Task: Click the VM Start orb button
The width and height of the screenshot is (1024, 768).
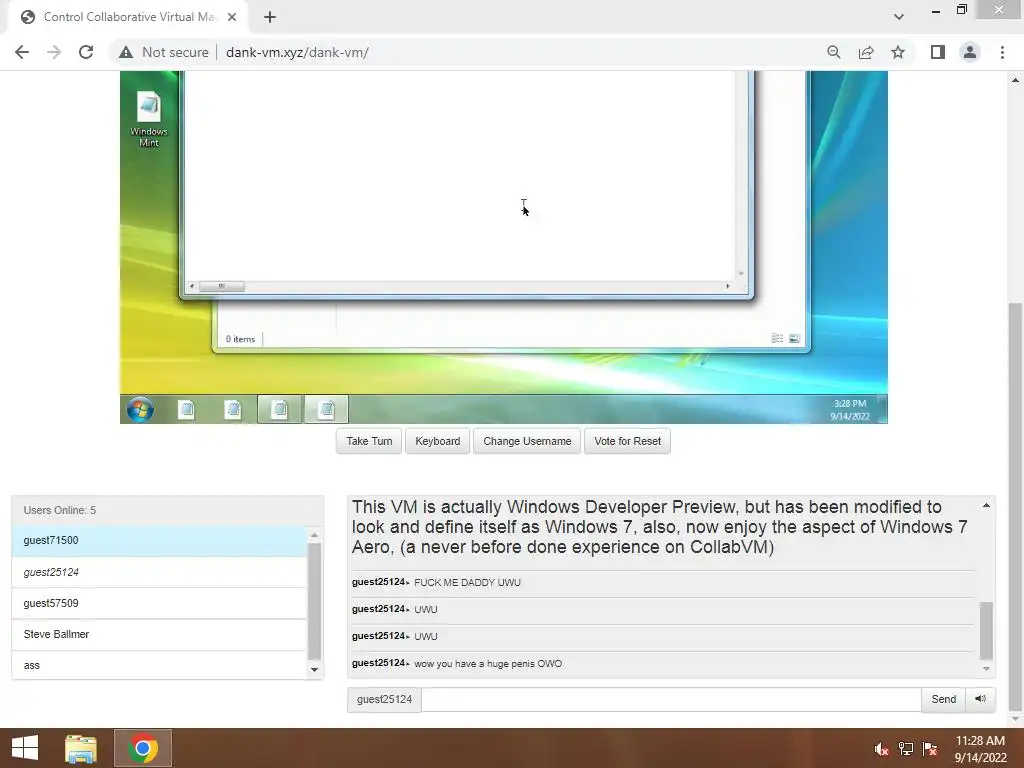Action: pos(140,409)
